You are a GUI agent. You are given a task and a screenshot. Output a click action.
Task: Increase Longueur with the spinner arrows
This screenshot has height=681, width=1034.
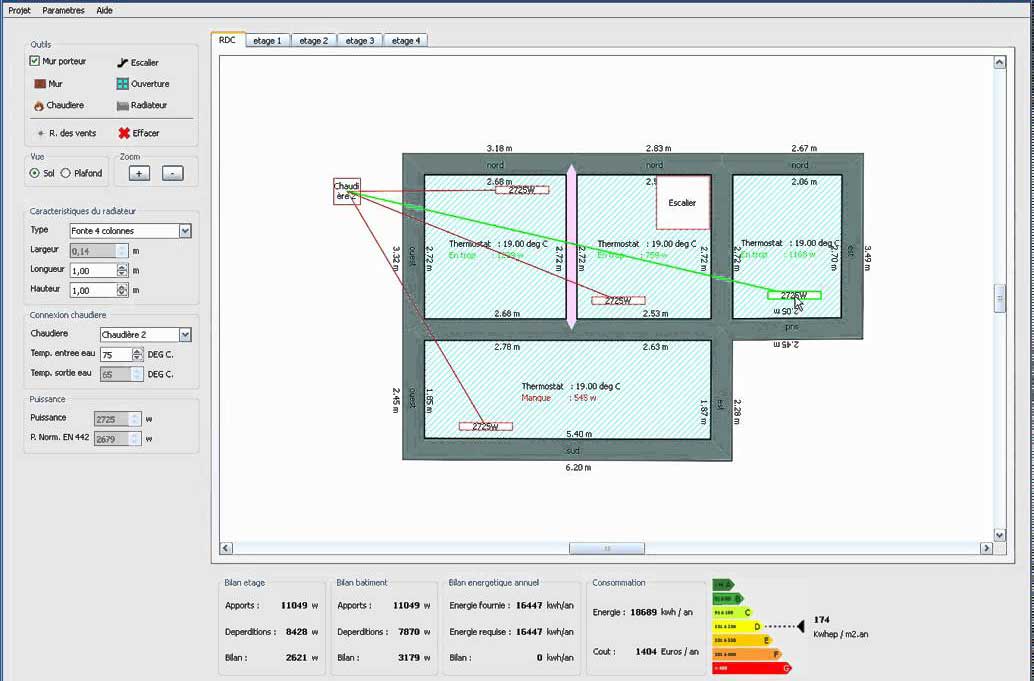pyautogui.click(x=122, y=267)
